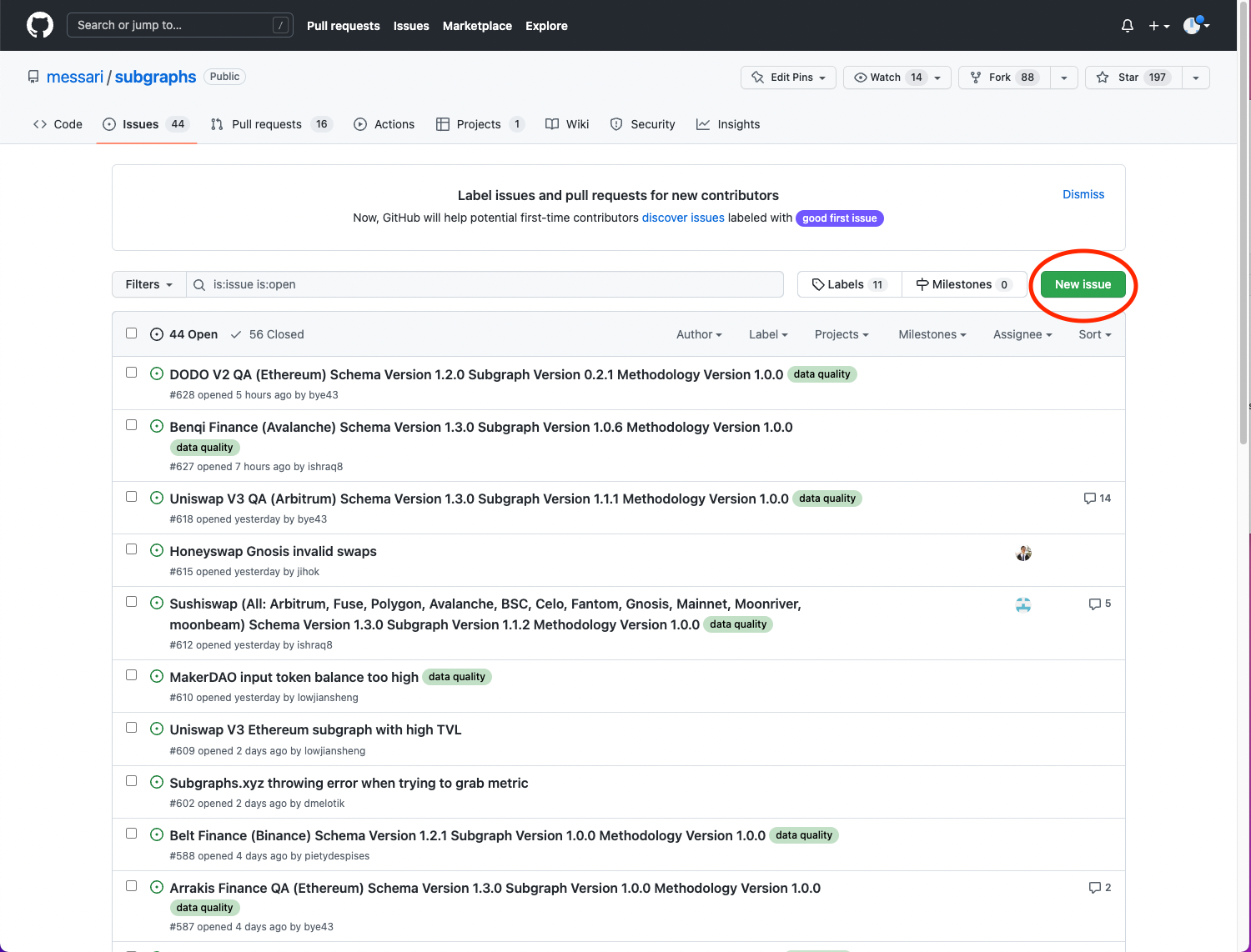Select checkbox for DODO V2 QA issue

point(131,373)
